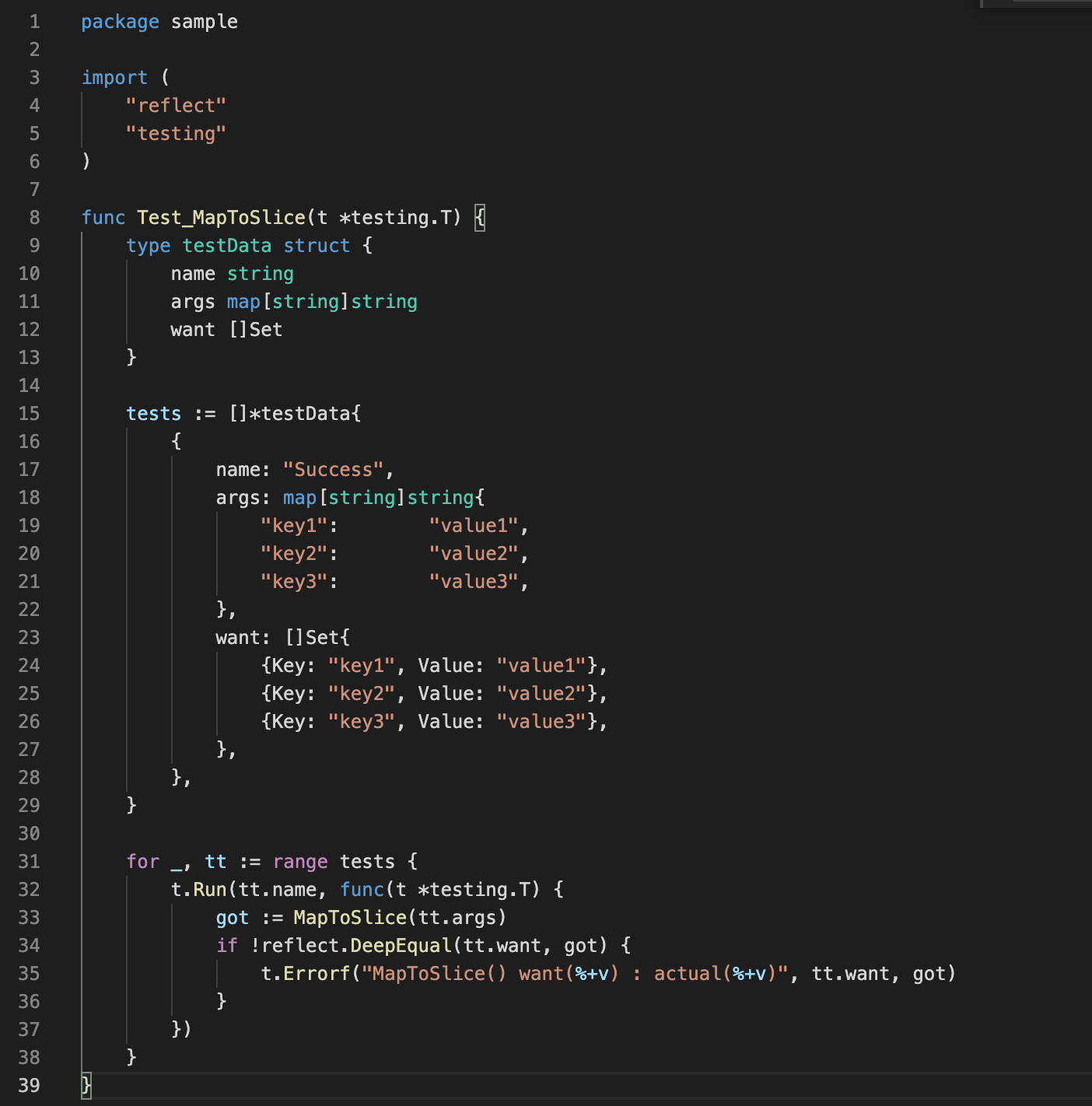Click 't.Run' on line 32
Screen dimensions: 1092x1106
[x=198, y=890]
